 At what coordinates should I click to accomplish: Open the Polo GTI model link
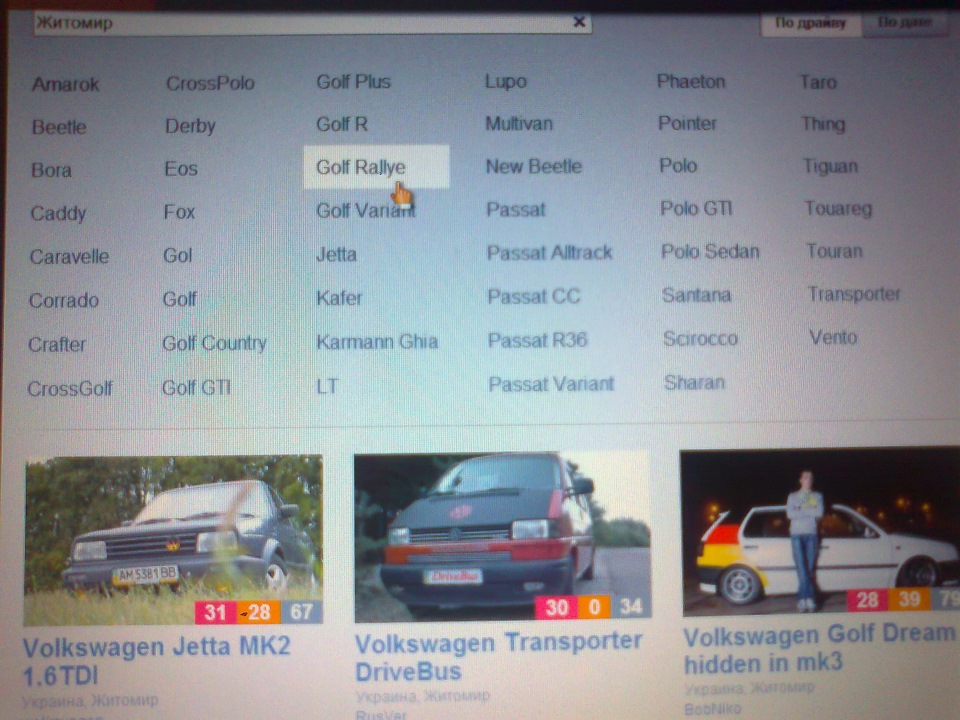696,208
